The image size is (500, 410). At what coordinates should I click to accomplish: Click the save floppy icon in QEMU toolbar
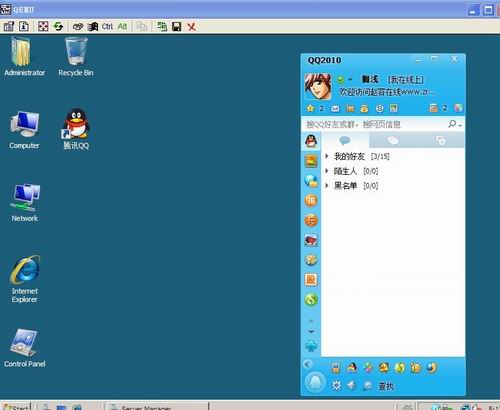177,27
